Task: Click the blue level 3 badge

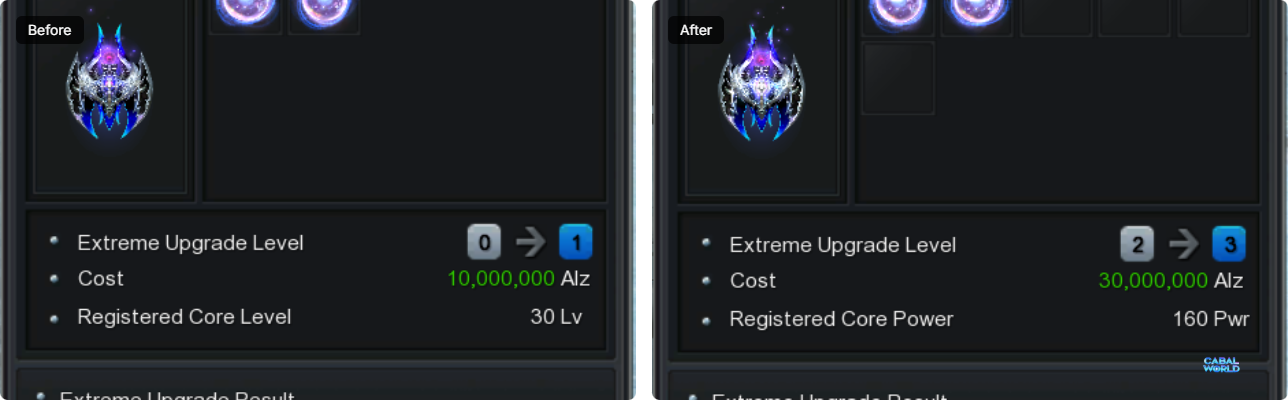Action: click(1229, 244)
